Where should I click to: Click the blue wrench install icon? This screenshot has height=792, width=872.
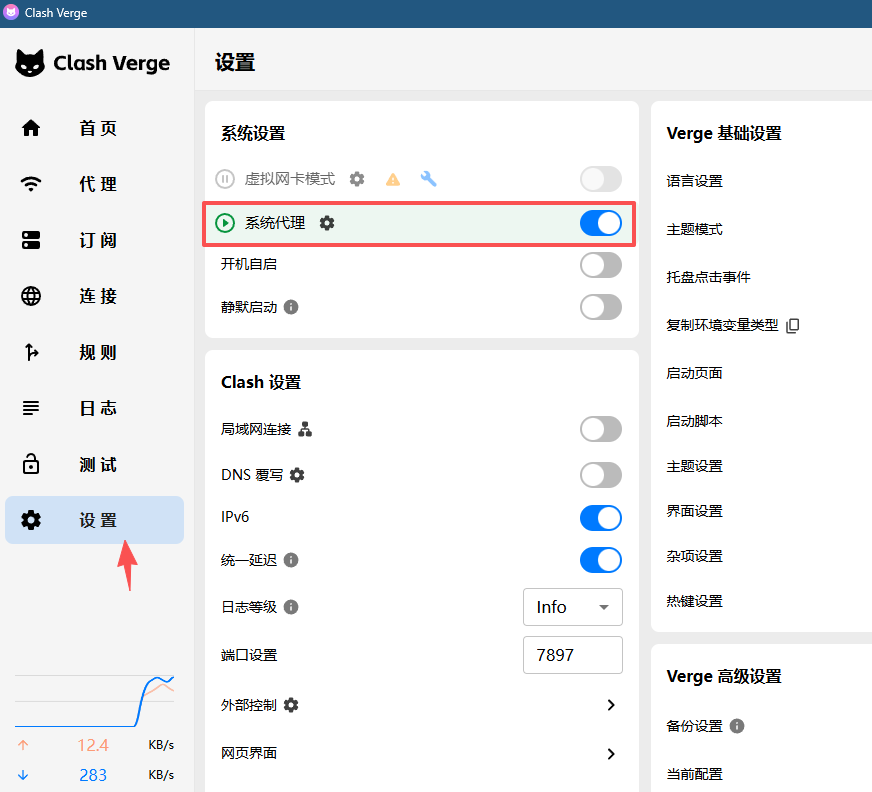[428, 179]
